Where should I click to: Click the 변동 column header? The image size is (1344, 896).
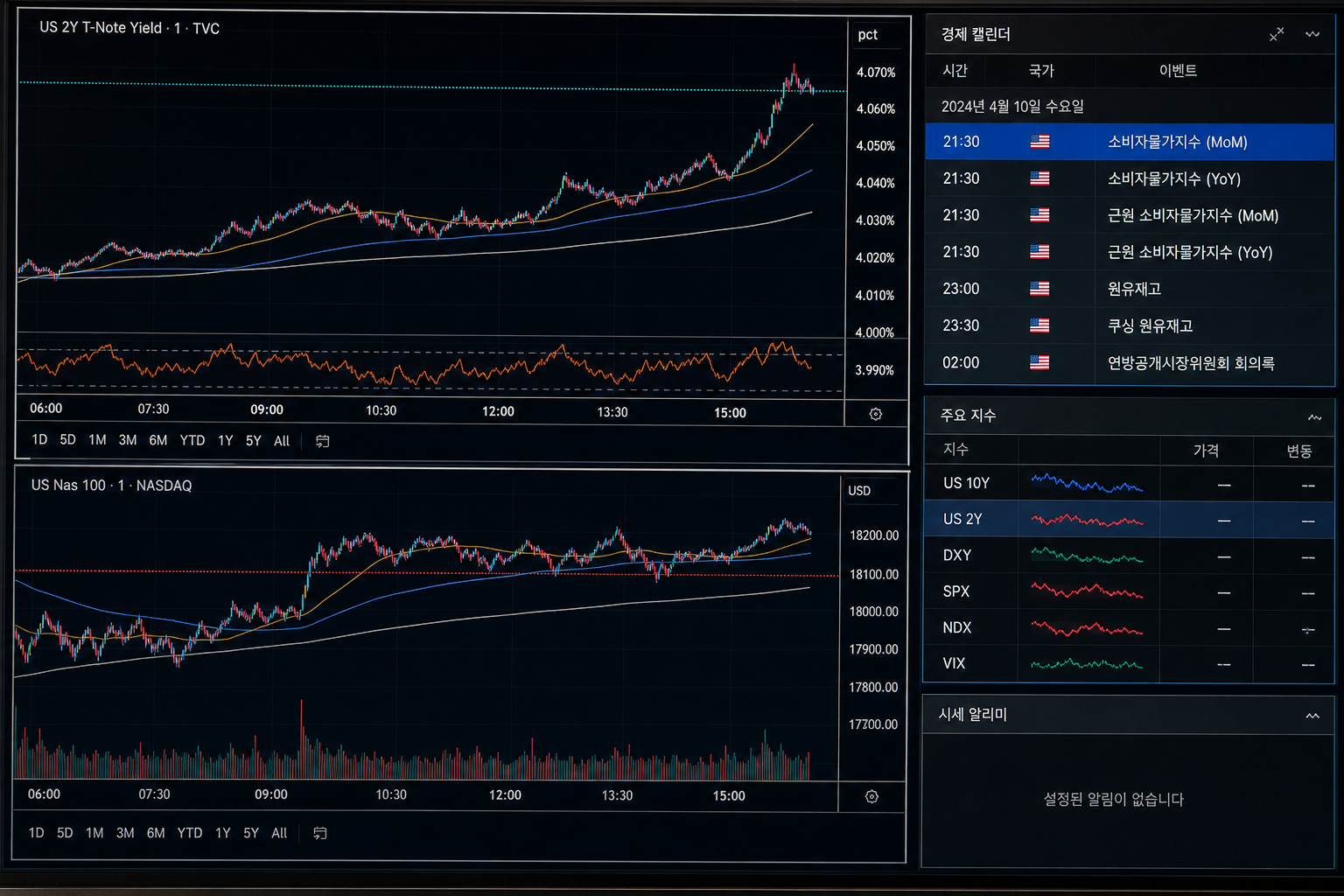[1299, 451]
